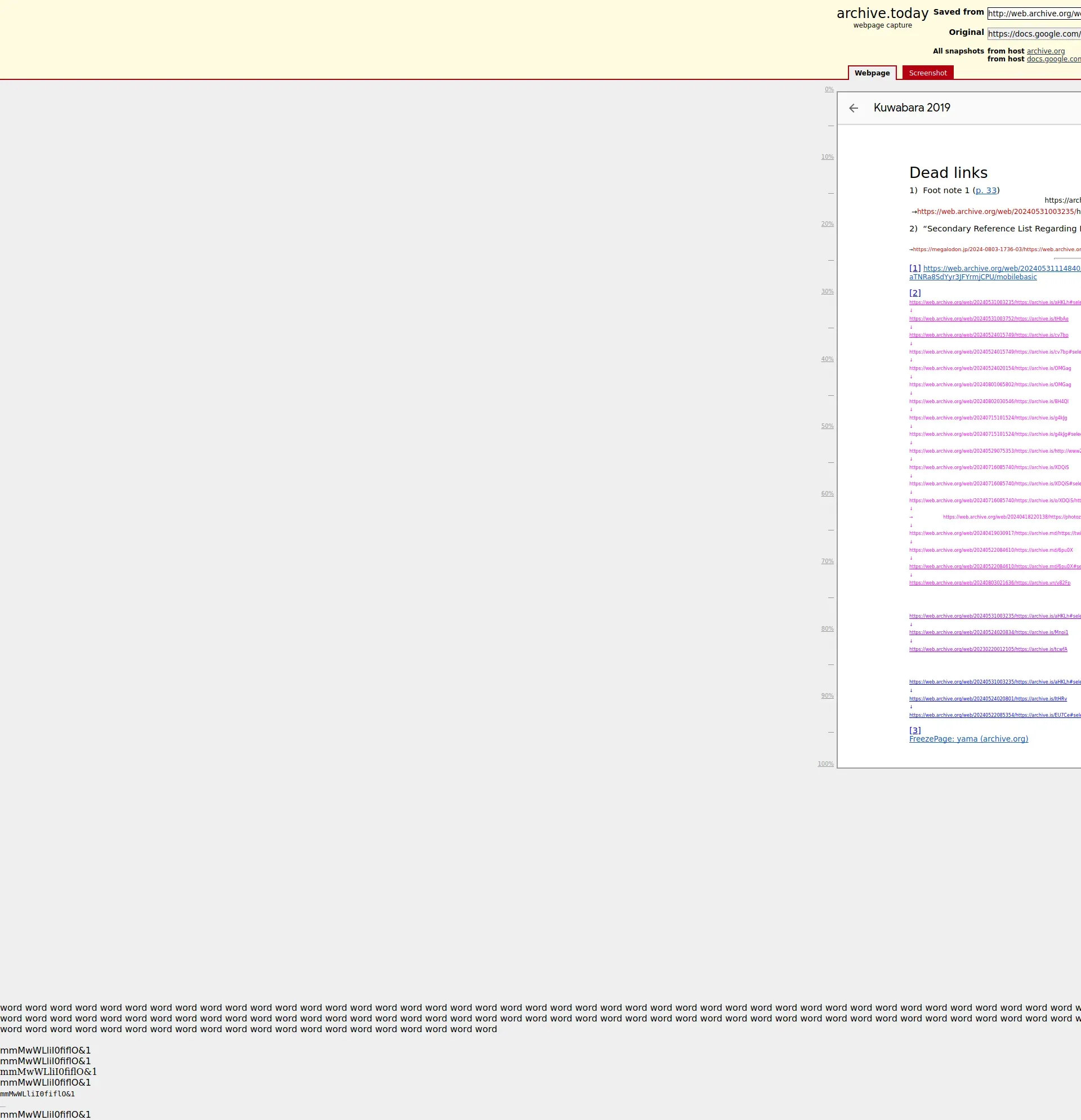The width and height of the screenshot is (1081, 1120).
Task: Open FreezePage: yama (archive.org) link
Action: coord(968,739)
